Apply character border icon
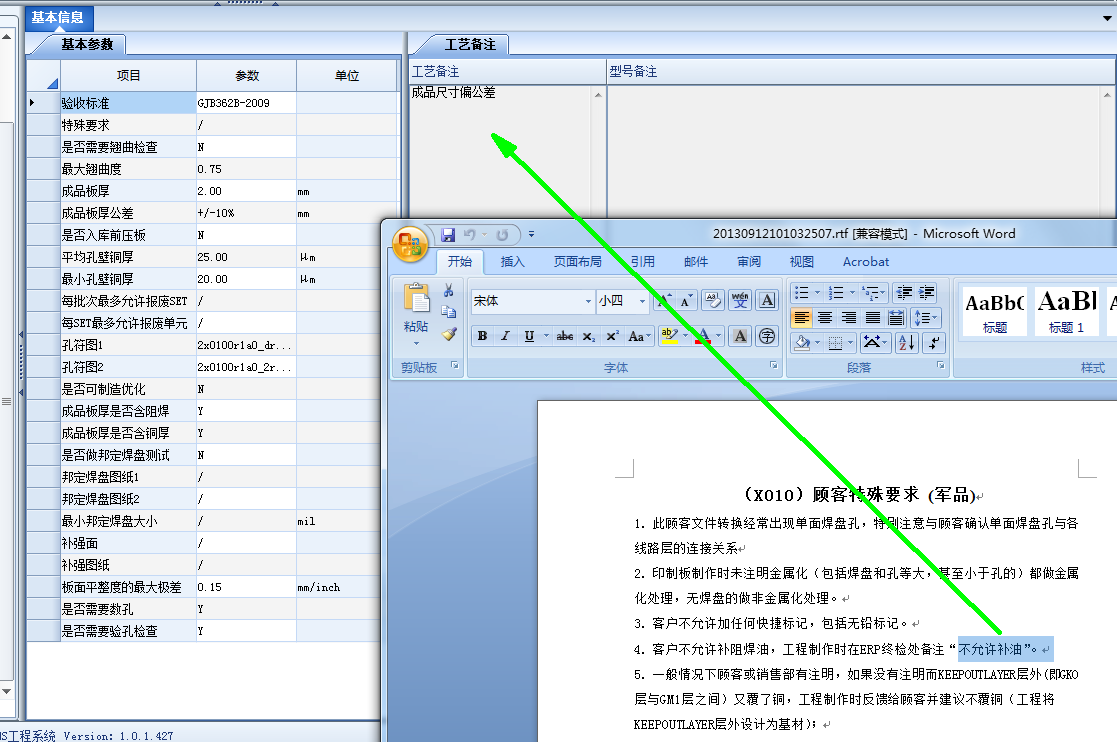 (767, 301)
